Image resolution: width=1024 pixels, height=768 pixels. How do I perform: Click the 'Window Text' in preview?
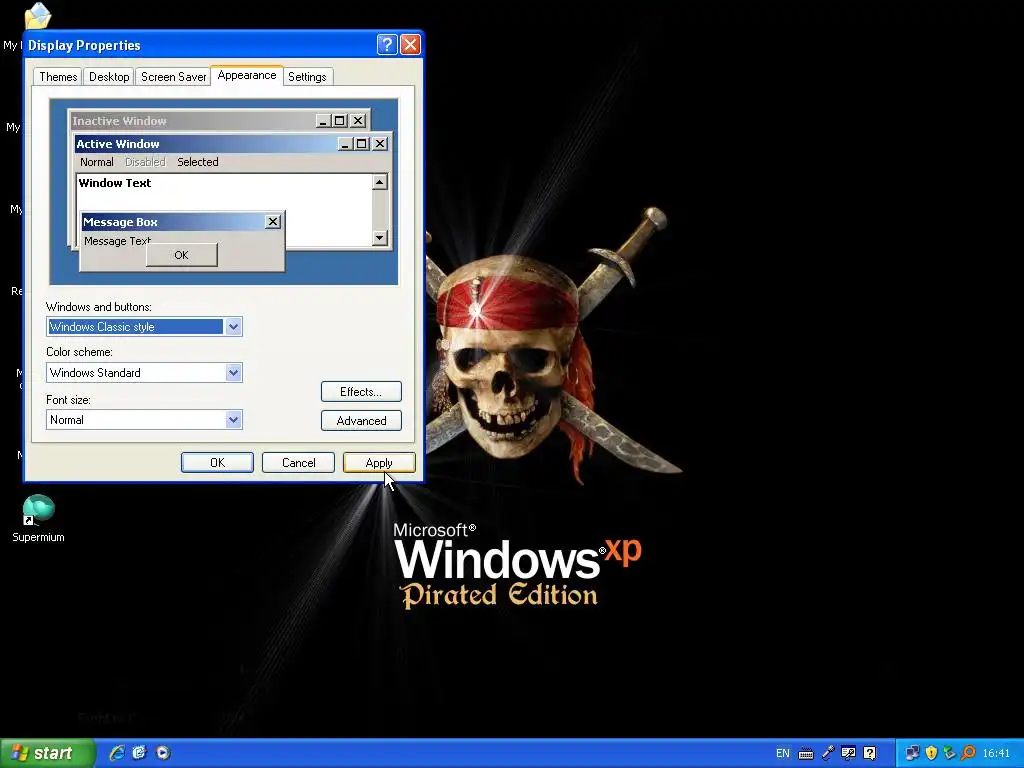point(115,183)
